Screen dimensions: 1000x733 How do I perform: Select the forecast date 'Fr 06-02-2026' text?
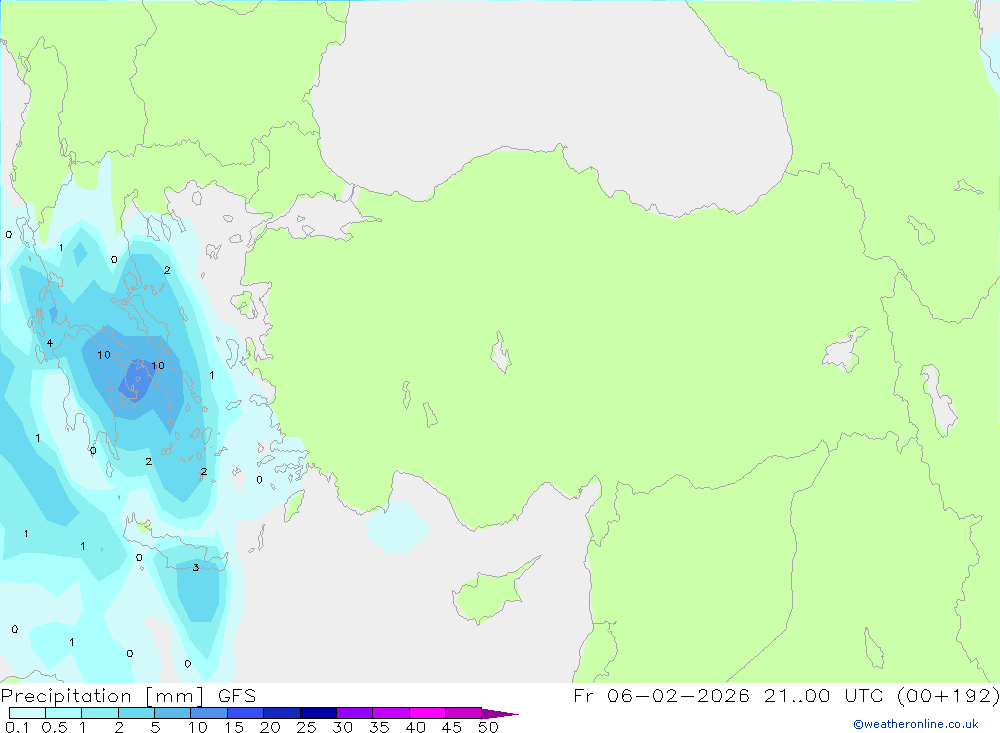pos(661,695)
